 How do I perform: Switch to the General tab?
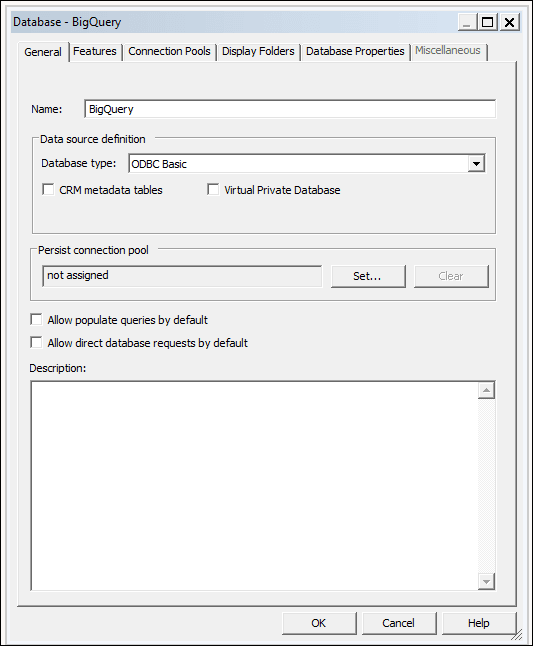(43, 52)
